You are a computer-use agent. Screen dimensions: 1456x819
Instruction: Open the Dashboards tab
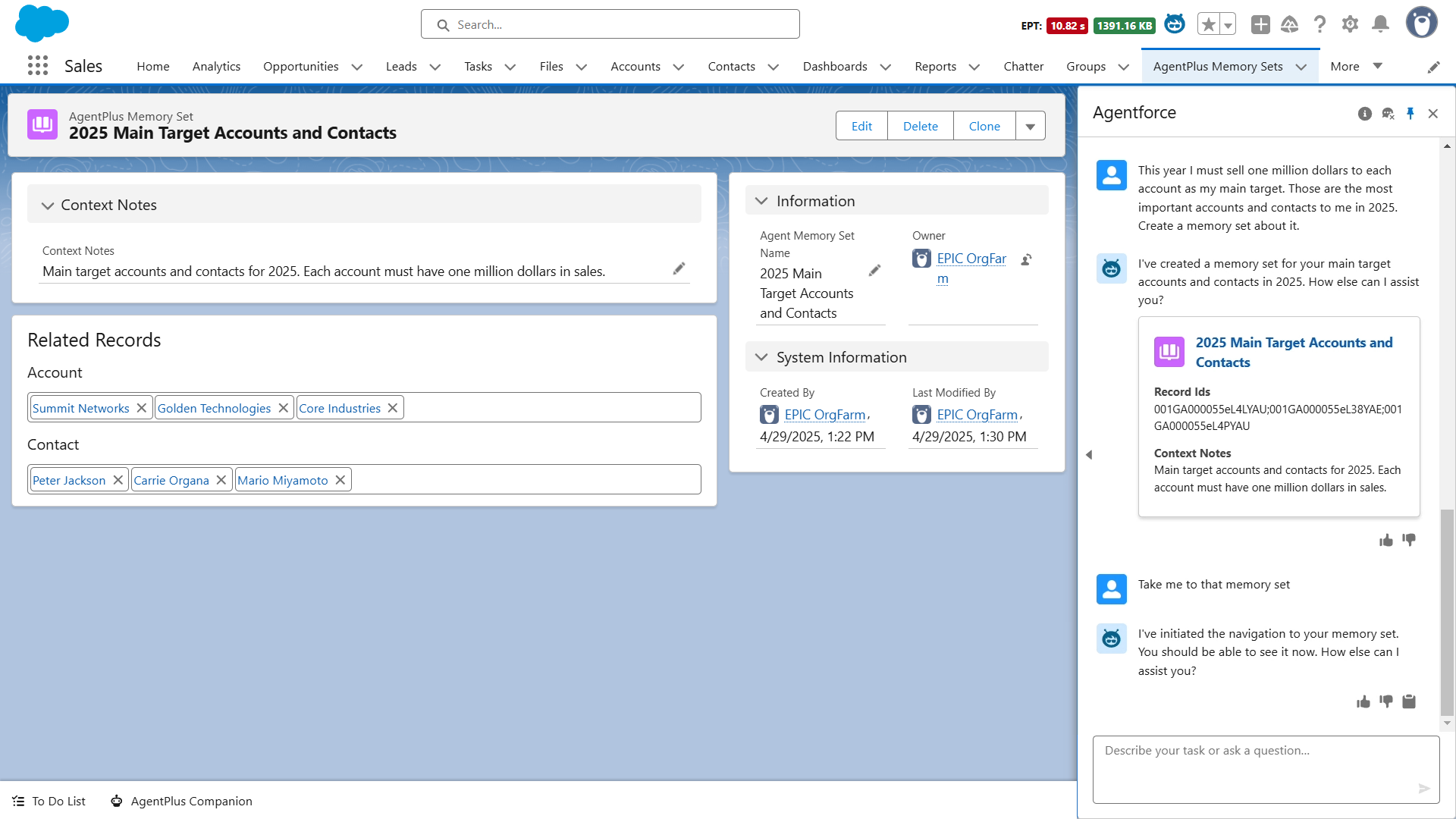click(834, 67)
